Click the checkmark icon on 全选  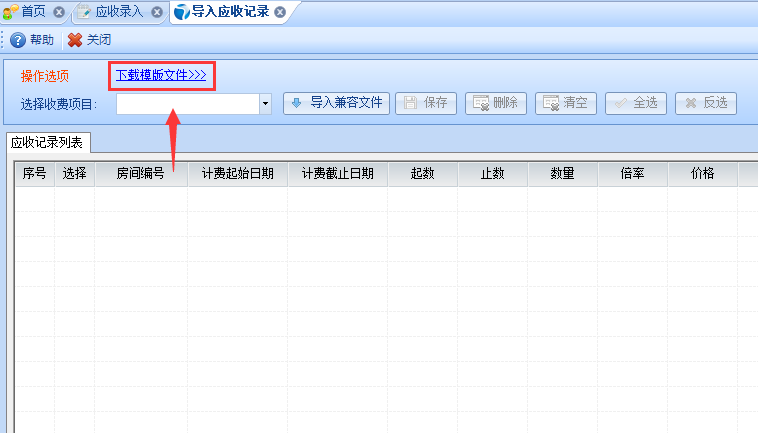[x=621, y=103]
